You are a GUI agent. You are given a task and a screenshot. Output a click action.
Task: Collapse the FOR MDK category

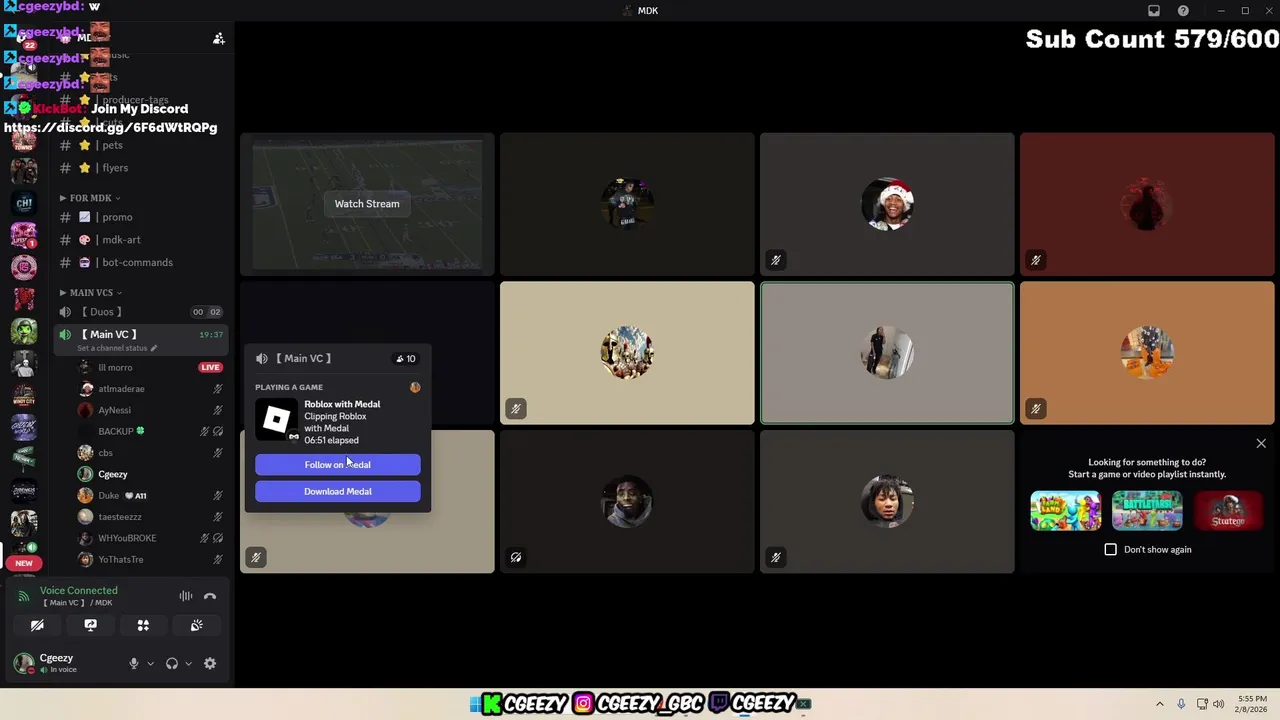[x=89, y=198]
